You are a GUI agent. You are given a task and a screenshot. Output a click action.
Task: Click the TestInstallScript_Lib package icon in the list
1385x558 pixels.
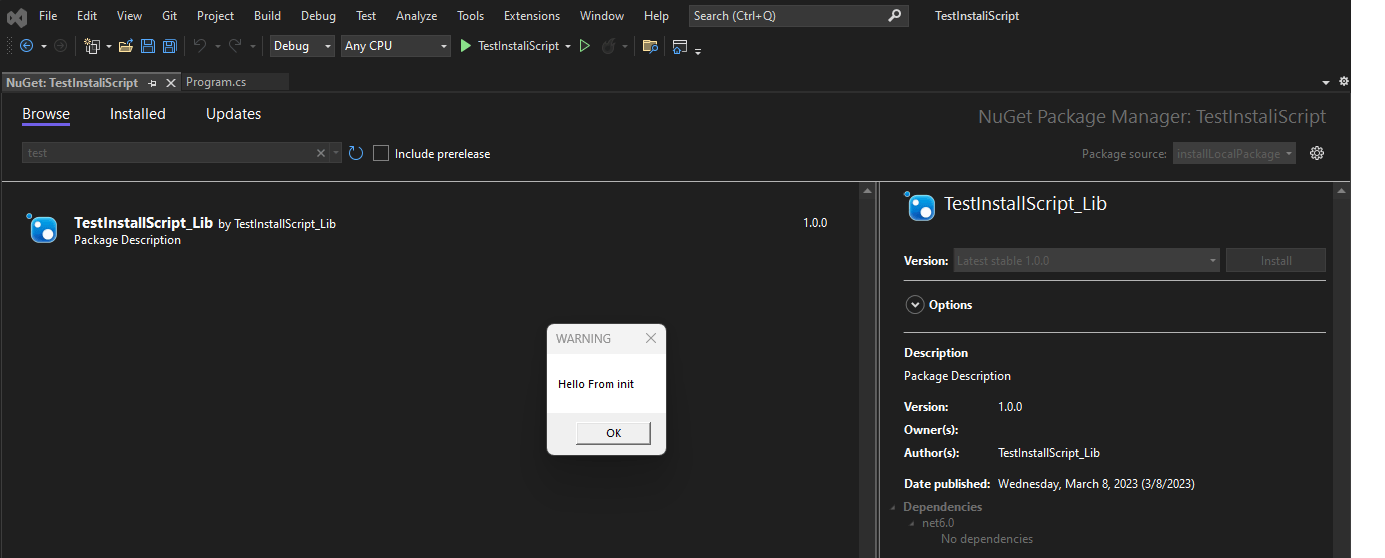point(43,229)
